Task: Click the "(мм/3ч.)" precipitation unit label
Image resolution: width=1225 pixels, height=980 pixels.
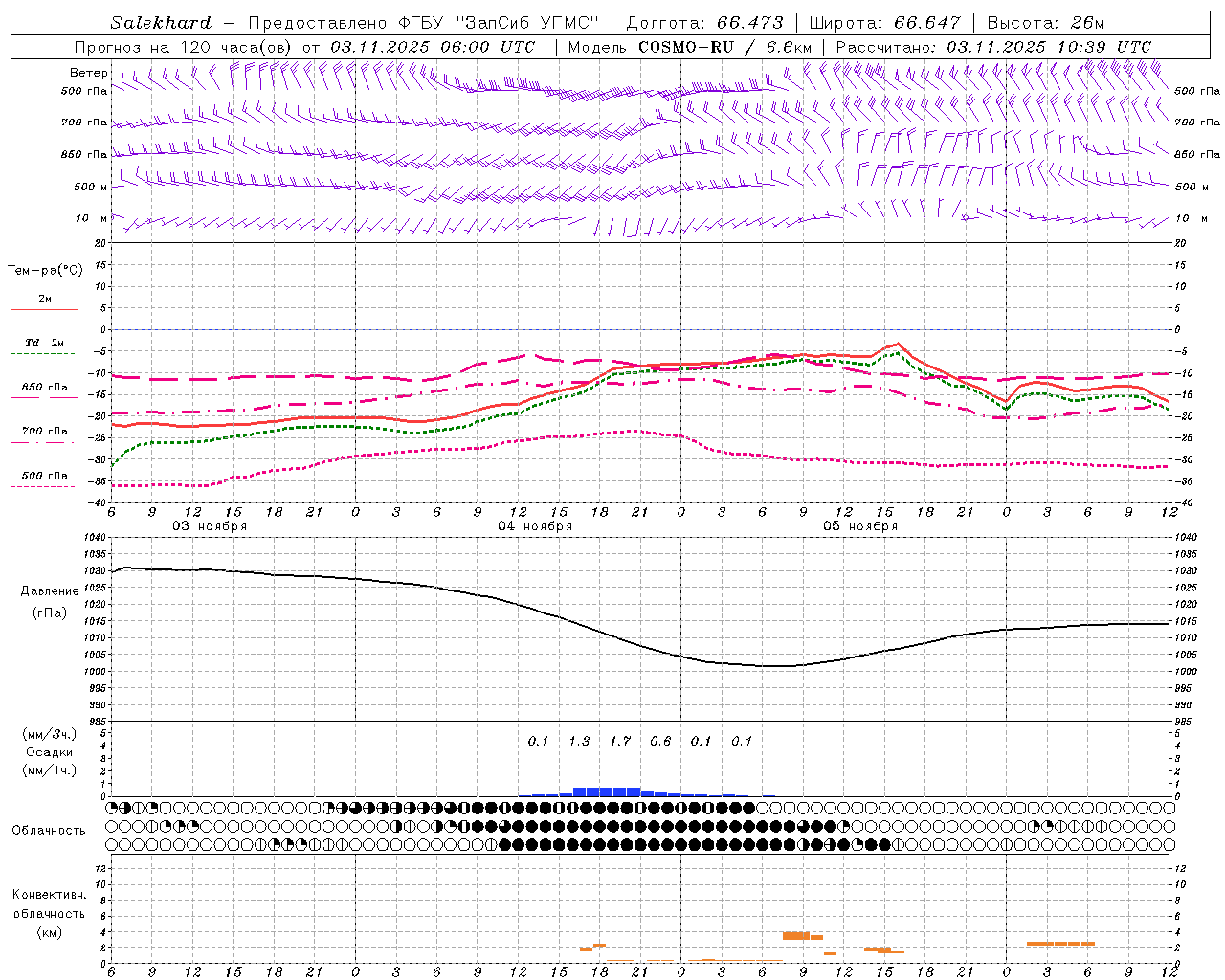Action: (50, 734)
